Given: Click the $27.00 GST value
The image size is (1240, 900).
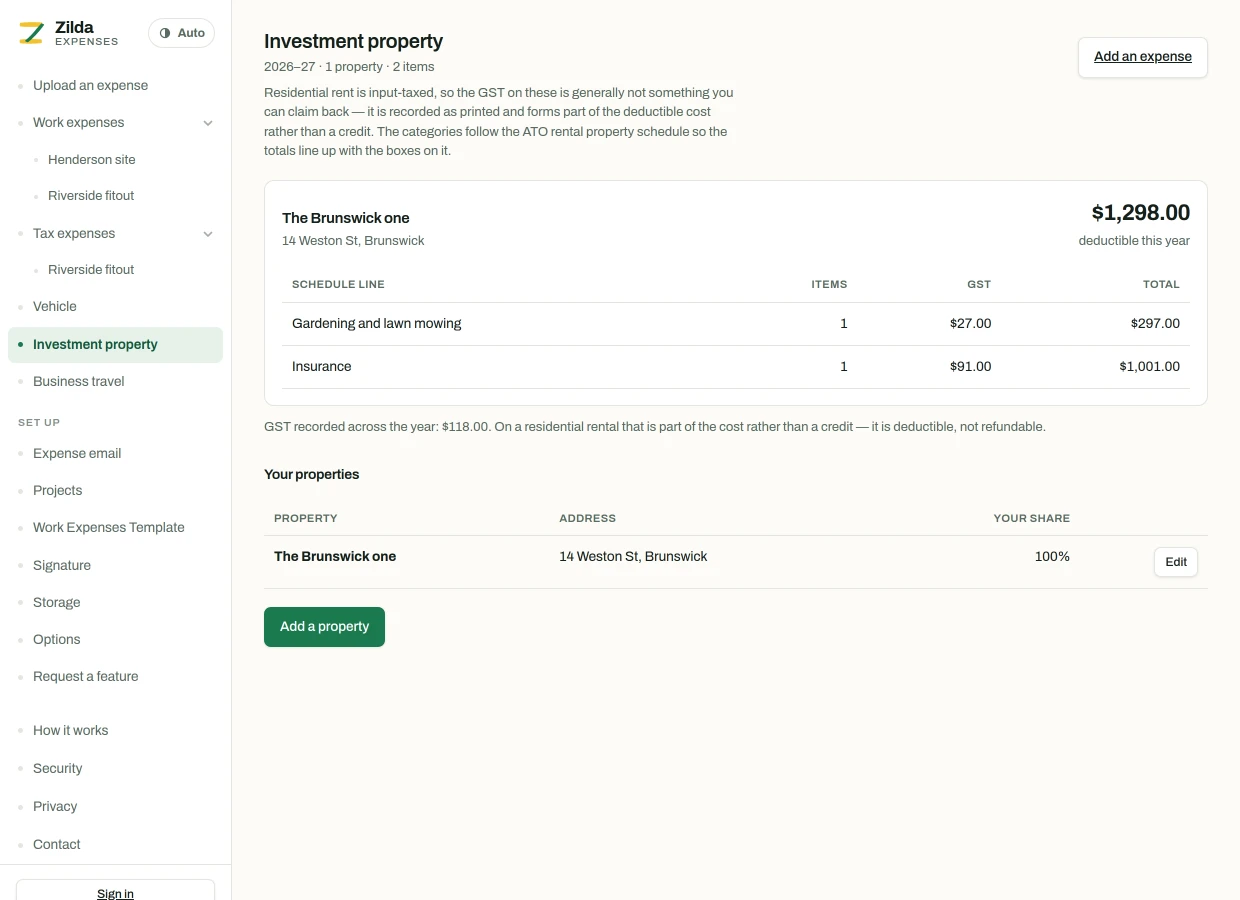Looking at the screenshot, I should tap(970, 324).
